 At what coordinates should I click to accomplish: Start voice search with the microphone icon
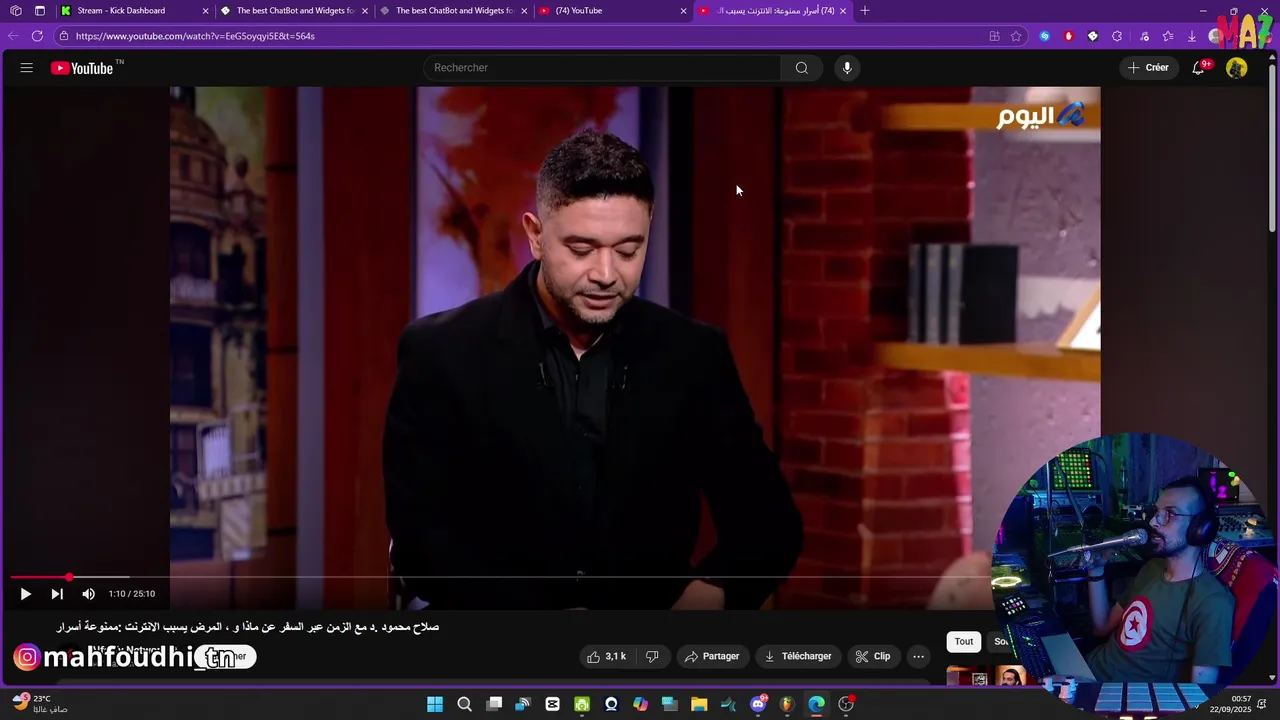click(x=847, y=68)
